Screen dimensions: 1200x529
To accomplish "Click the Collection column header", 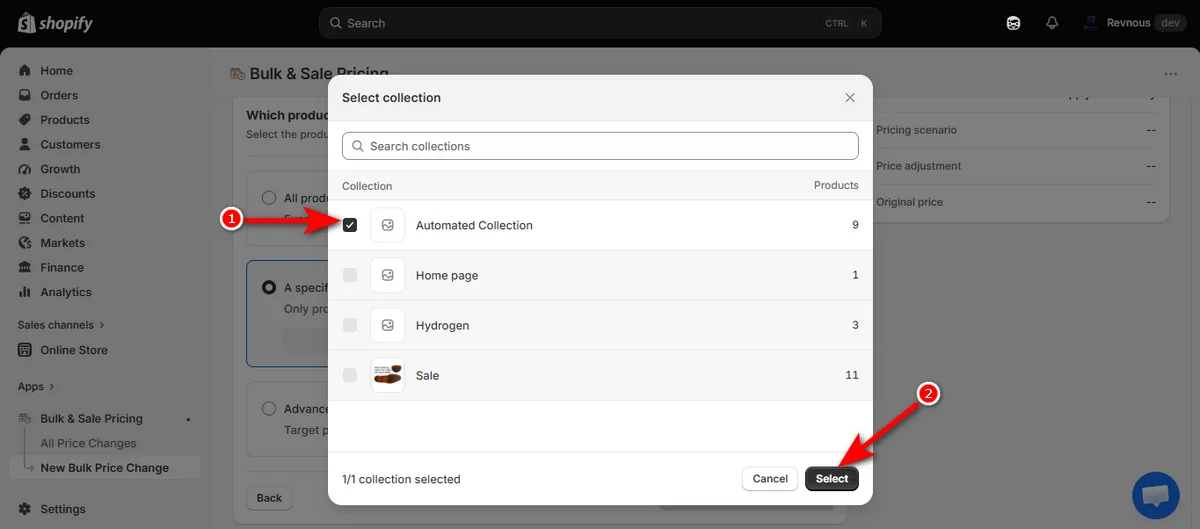I will click(367, 186).
